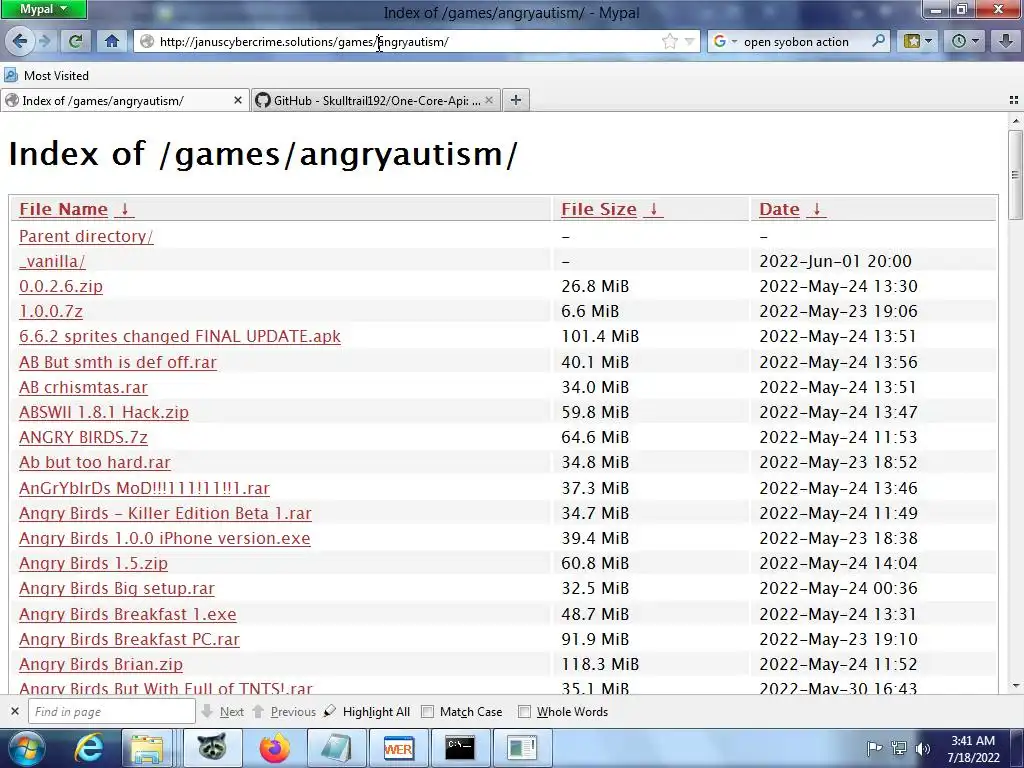Launch Internet Explorer from the taskbar

[x=88, y=748]
